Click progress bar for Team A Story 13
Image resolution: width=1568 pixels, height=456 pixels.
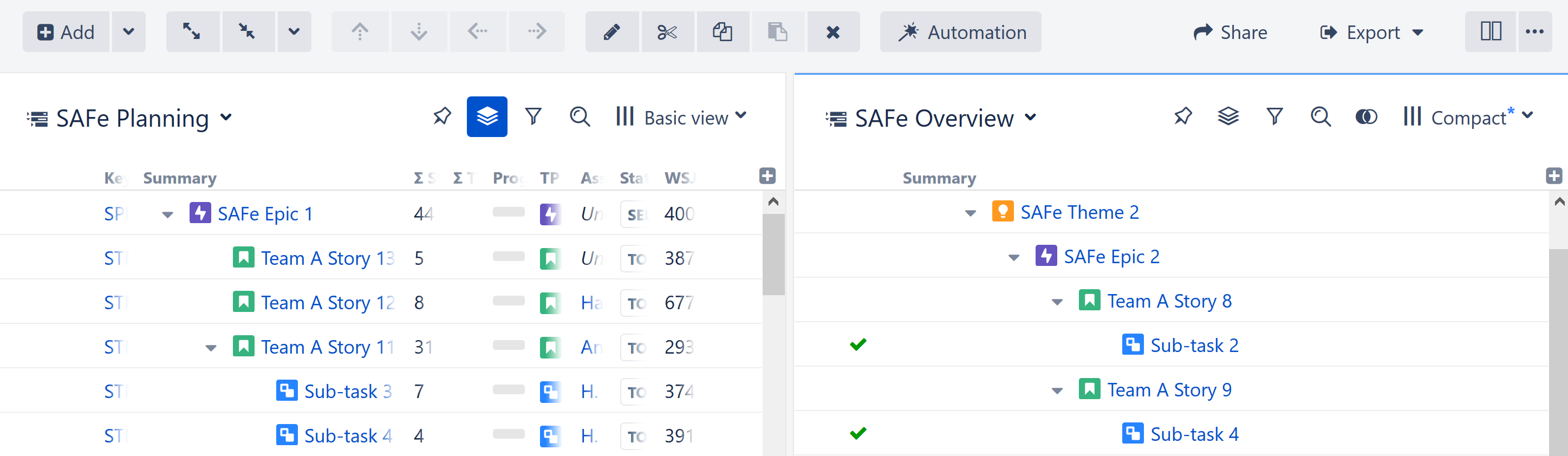508,257
